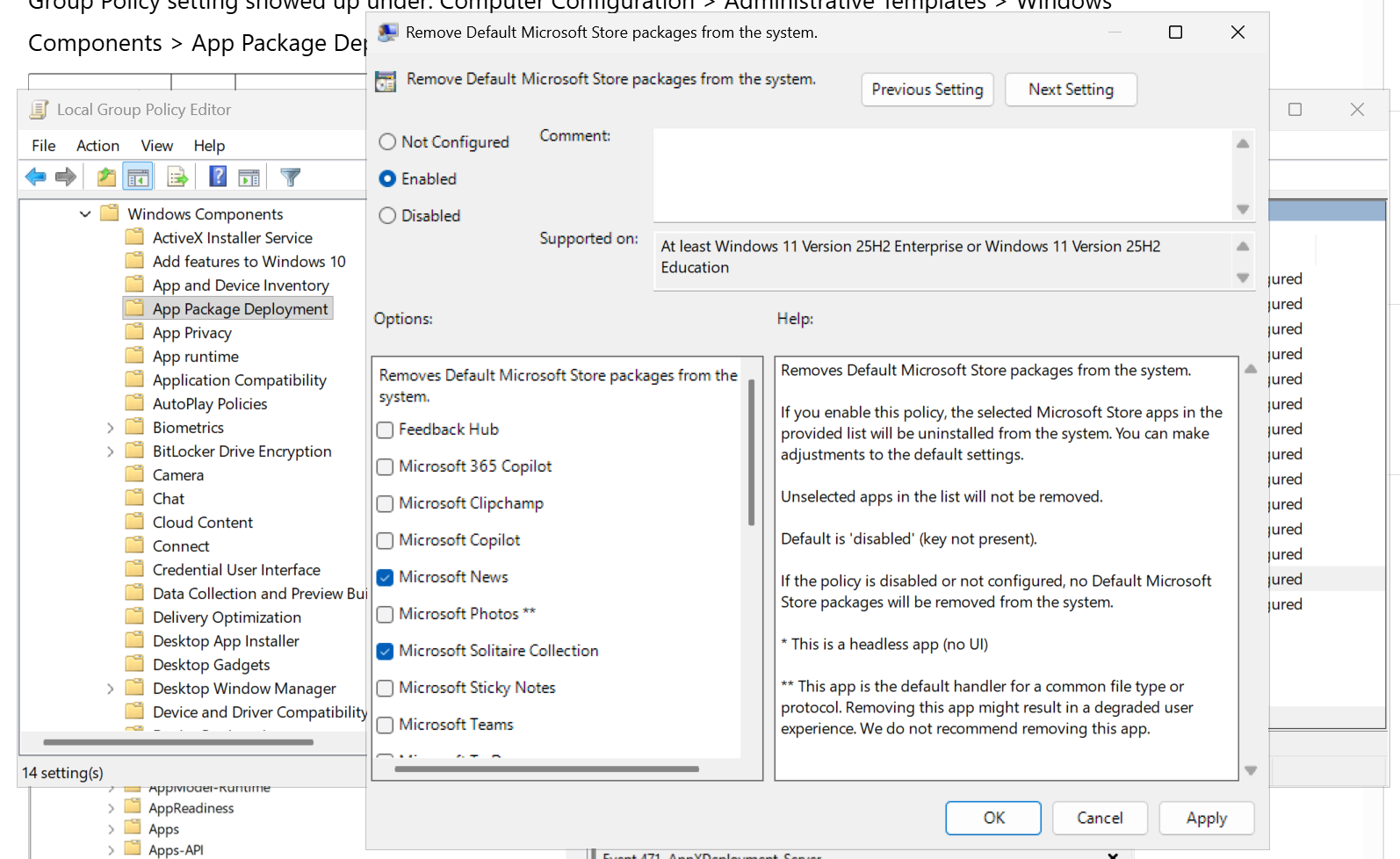The image size is (1400, 859).
Task: Click Cancel in the policy dialog
Action: (x=1100, y=818)
